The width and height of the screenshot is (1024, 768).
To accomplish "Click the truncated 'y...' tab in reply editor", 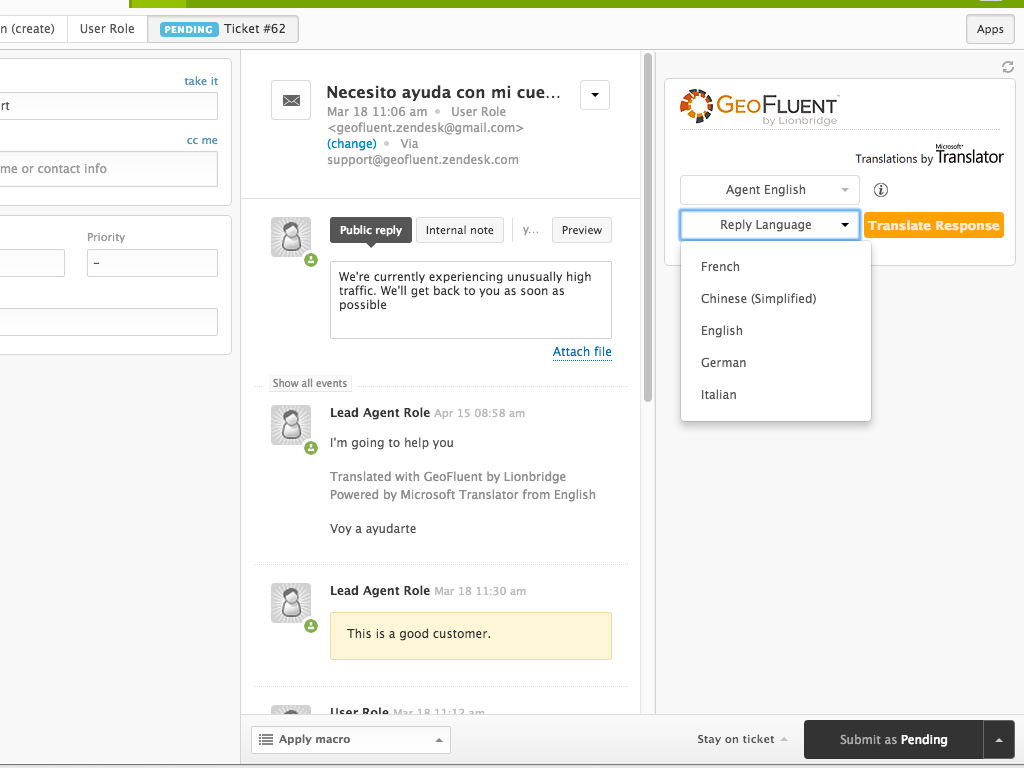I will coord(531,230).
